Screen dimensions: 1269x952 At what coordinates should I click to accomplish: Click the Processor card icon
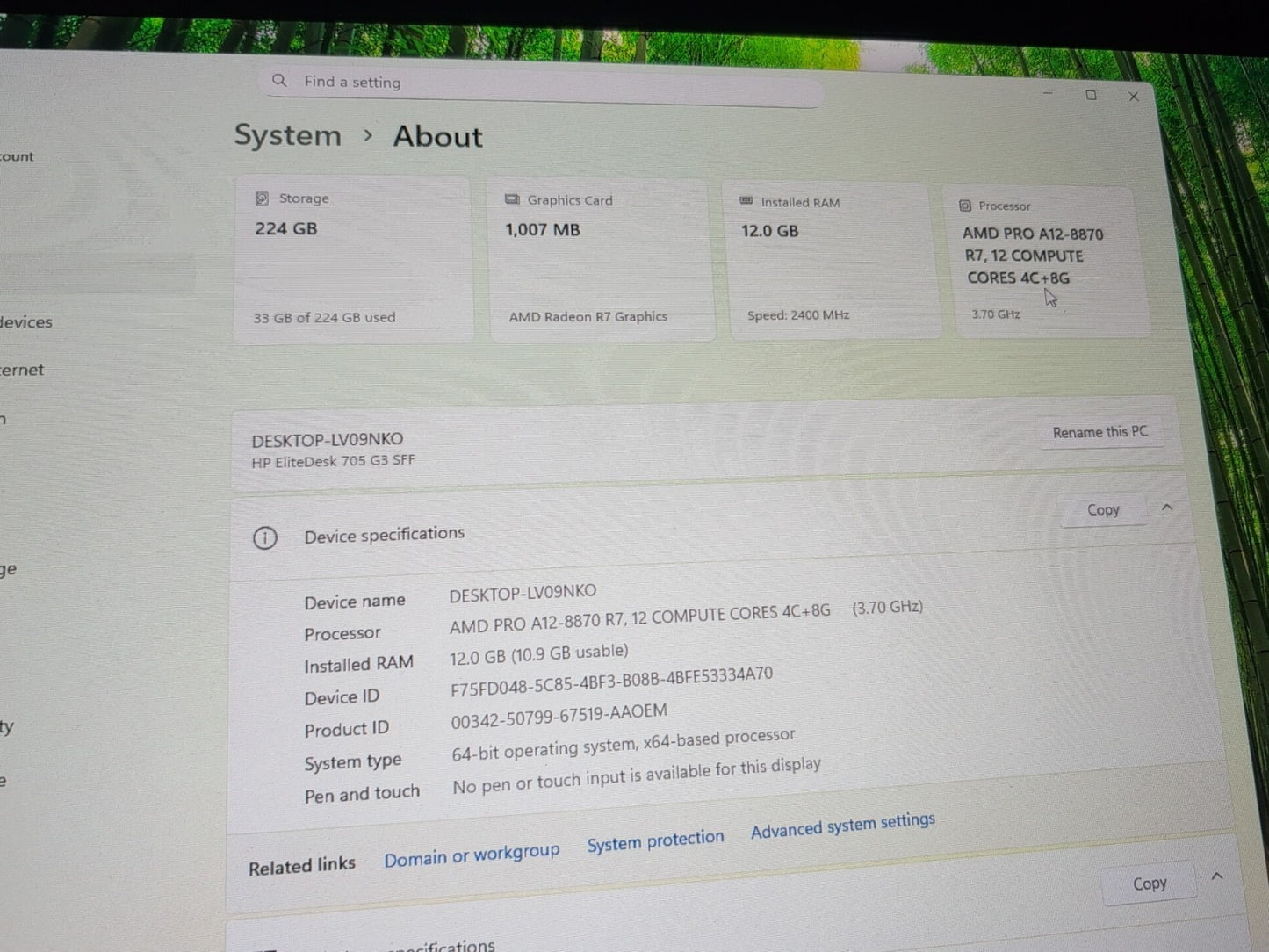[x=965, y=206]
